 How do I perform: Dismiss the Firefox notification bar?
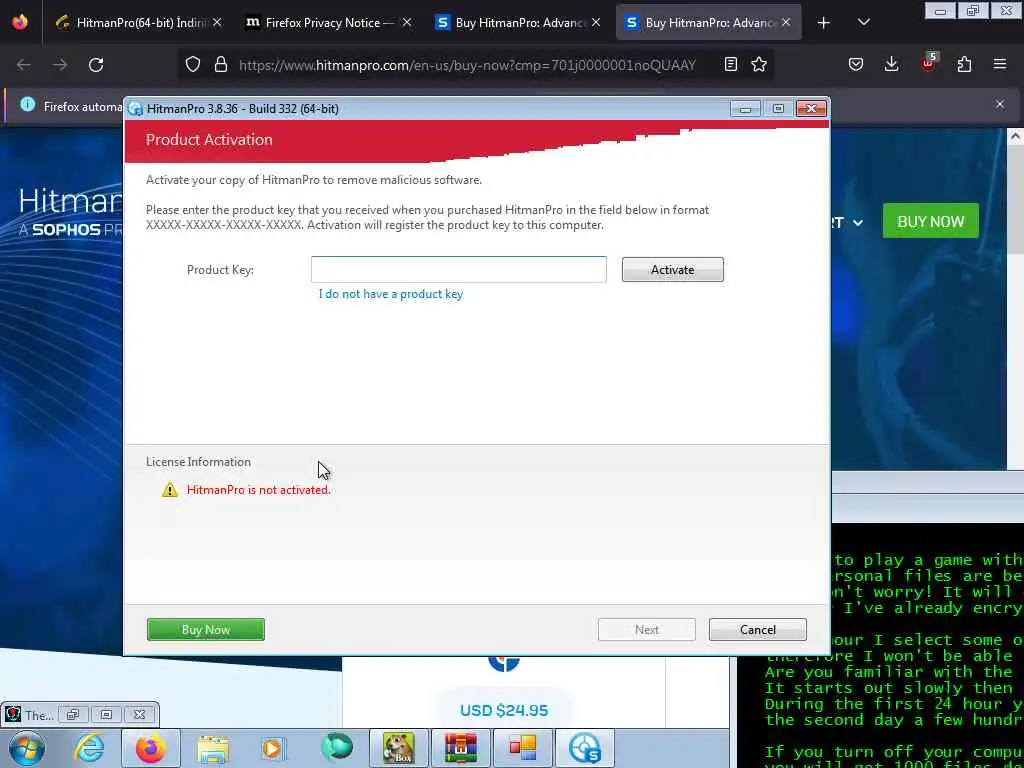[x=1000, y=104]
